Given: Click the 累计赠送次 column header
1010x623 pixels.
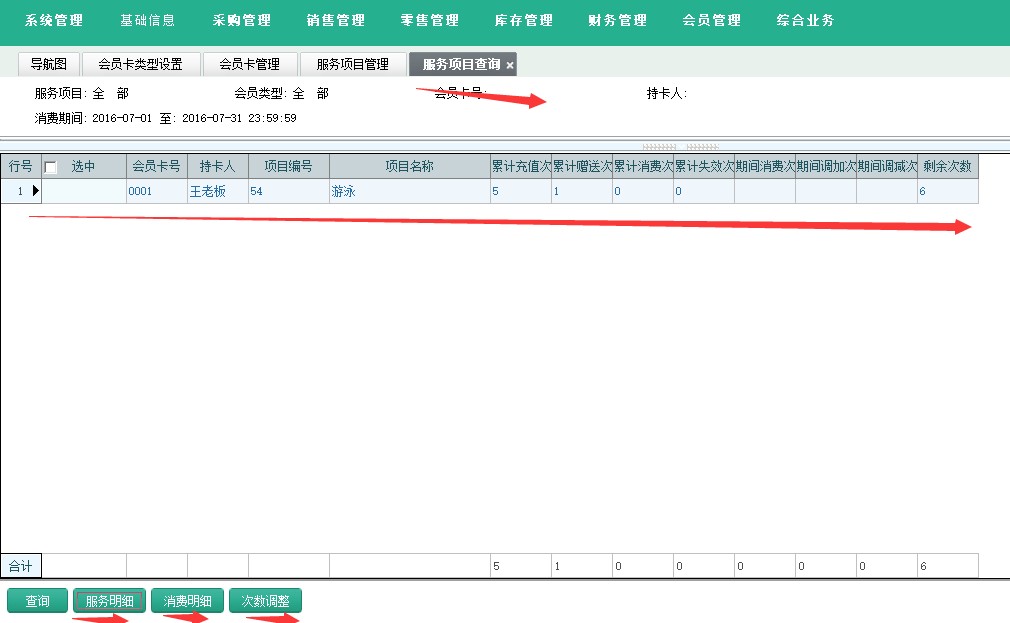Looking at the screenshot, I should (x=582, y=166).
